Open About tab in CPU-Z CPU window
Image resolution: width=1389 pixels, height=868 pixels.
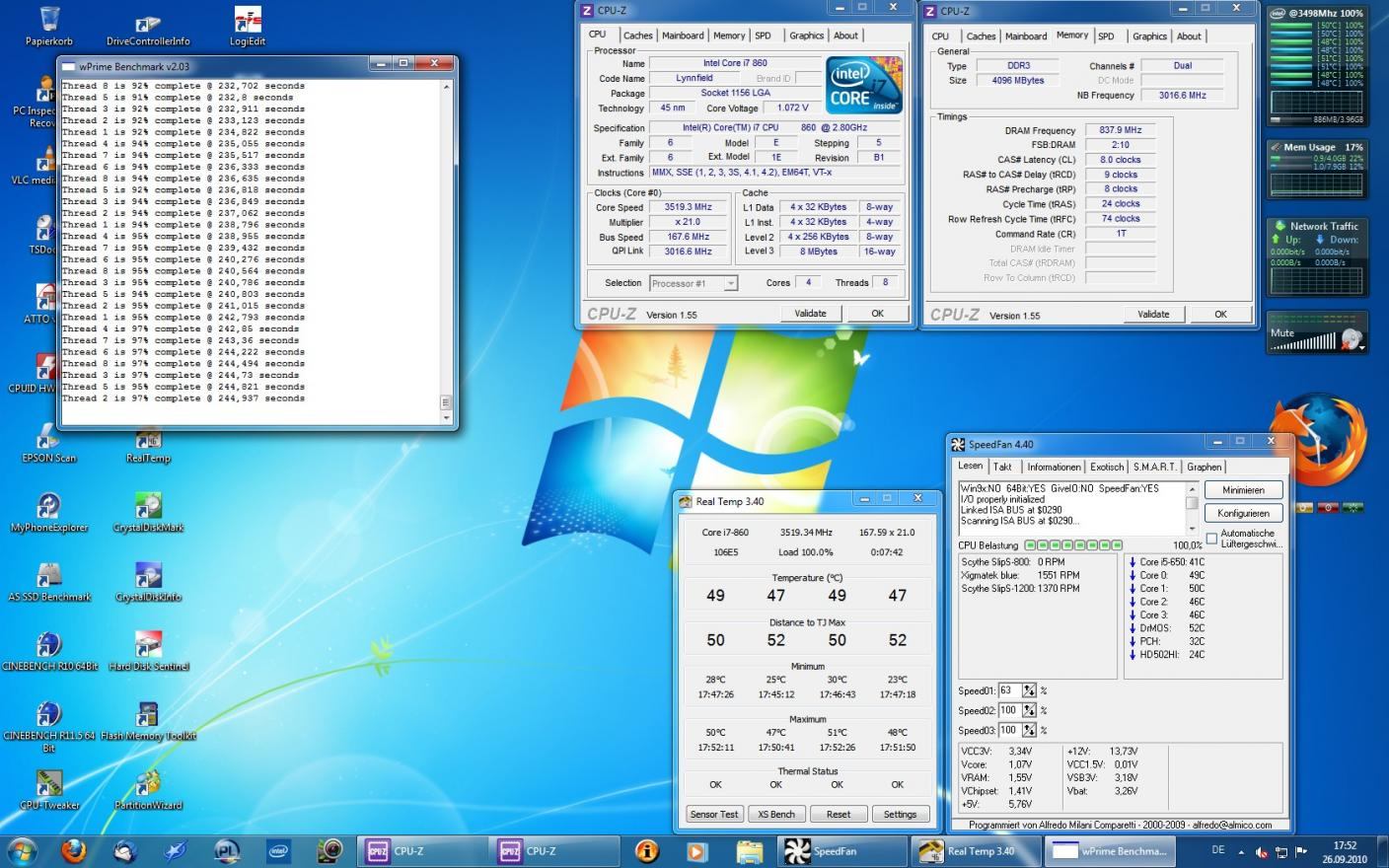click(x=845, y=36)
